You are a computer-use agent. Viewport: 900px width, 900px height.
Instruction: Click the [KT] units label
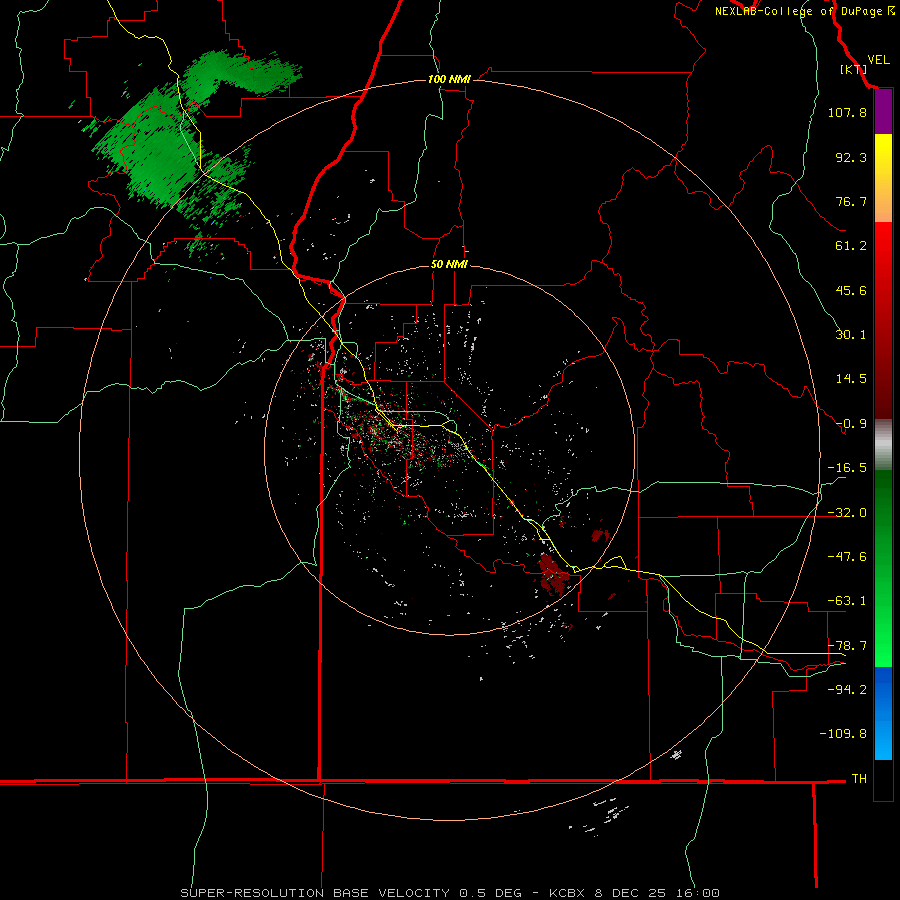853,69
